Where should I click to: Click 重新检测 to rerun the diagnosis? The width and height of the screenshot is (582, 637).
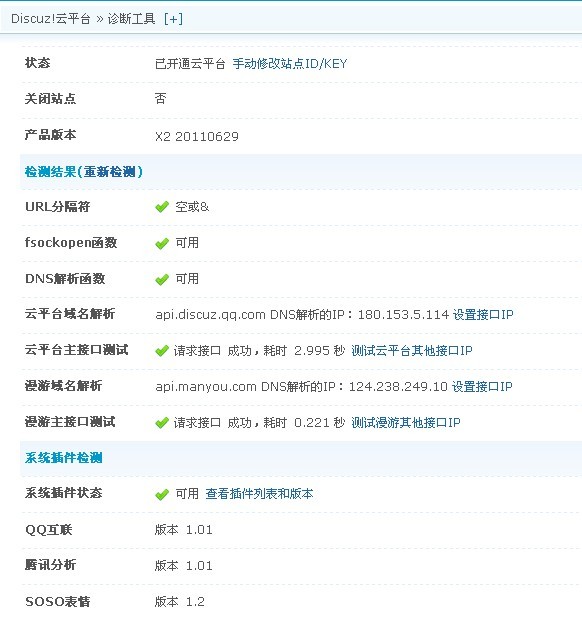[110, 172]
